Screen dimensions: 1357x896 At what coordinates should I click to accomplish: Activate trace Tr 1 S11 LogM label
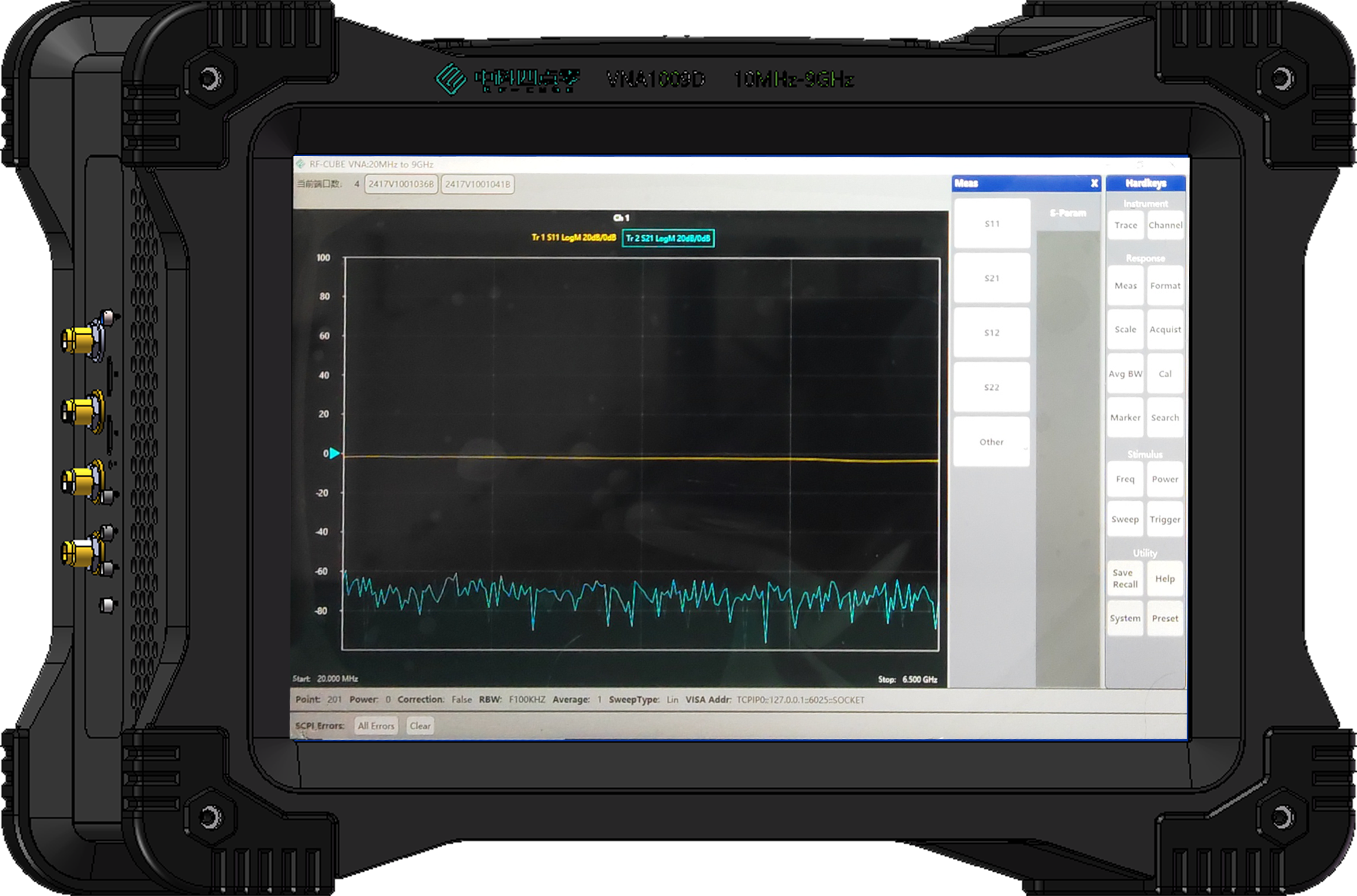(x=573, y=238)
